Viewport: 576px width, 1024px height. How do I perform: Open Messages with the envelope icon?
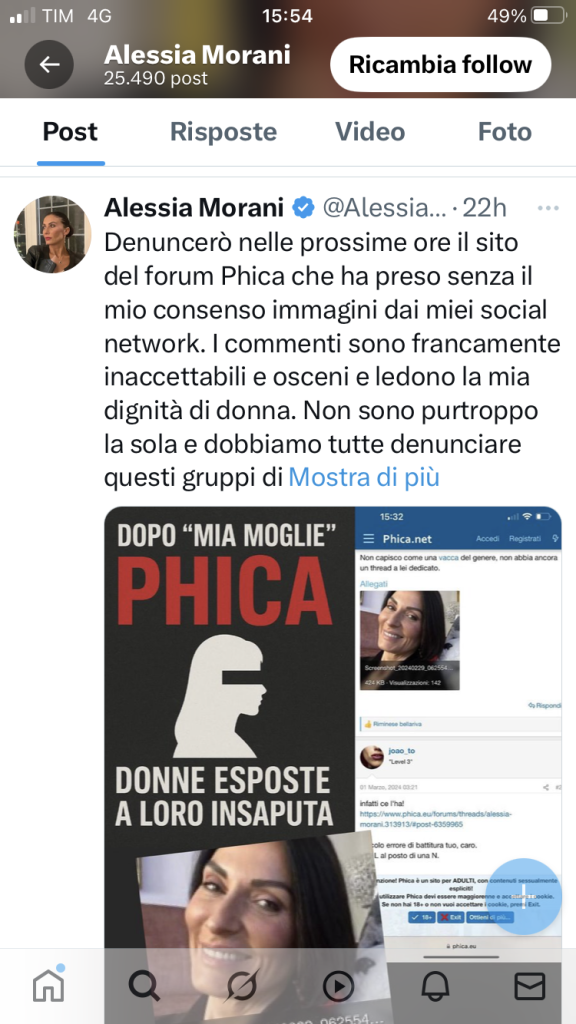(530, 987)
